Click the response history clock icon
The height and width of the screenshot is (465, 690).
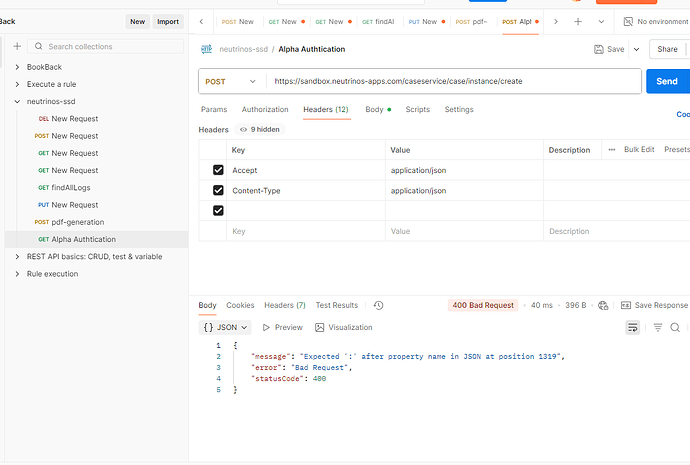[x=378, y=305]
